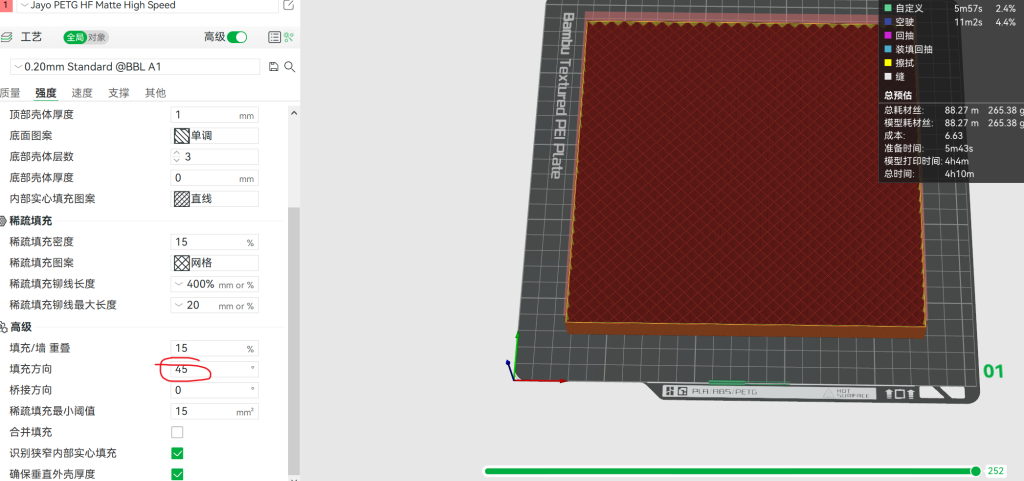Click the settings panel scrollbar thumb
The image size is (1024, 481).
[x=293, y=339]
